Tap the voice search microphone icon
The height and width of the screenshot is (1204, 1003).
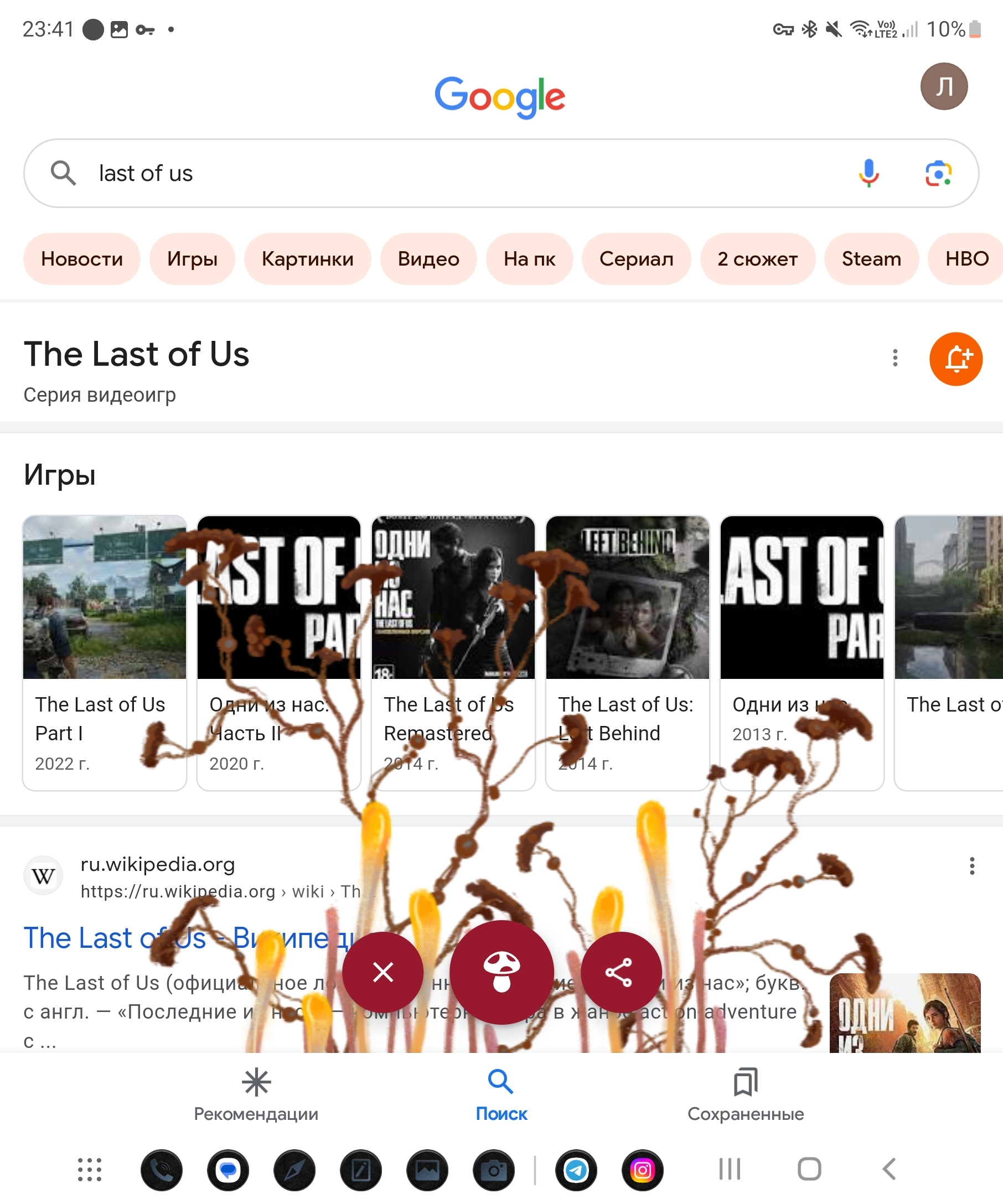pos(869,173)
